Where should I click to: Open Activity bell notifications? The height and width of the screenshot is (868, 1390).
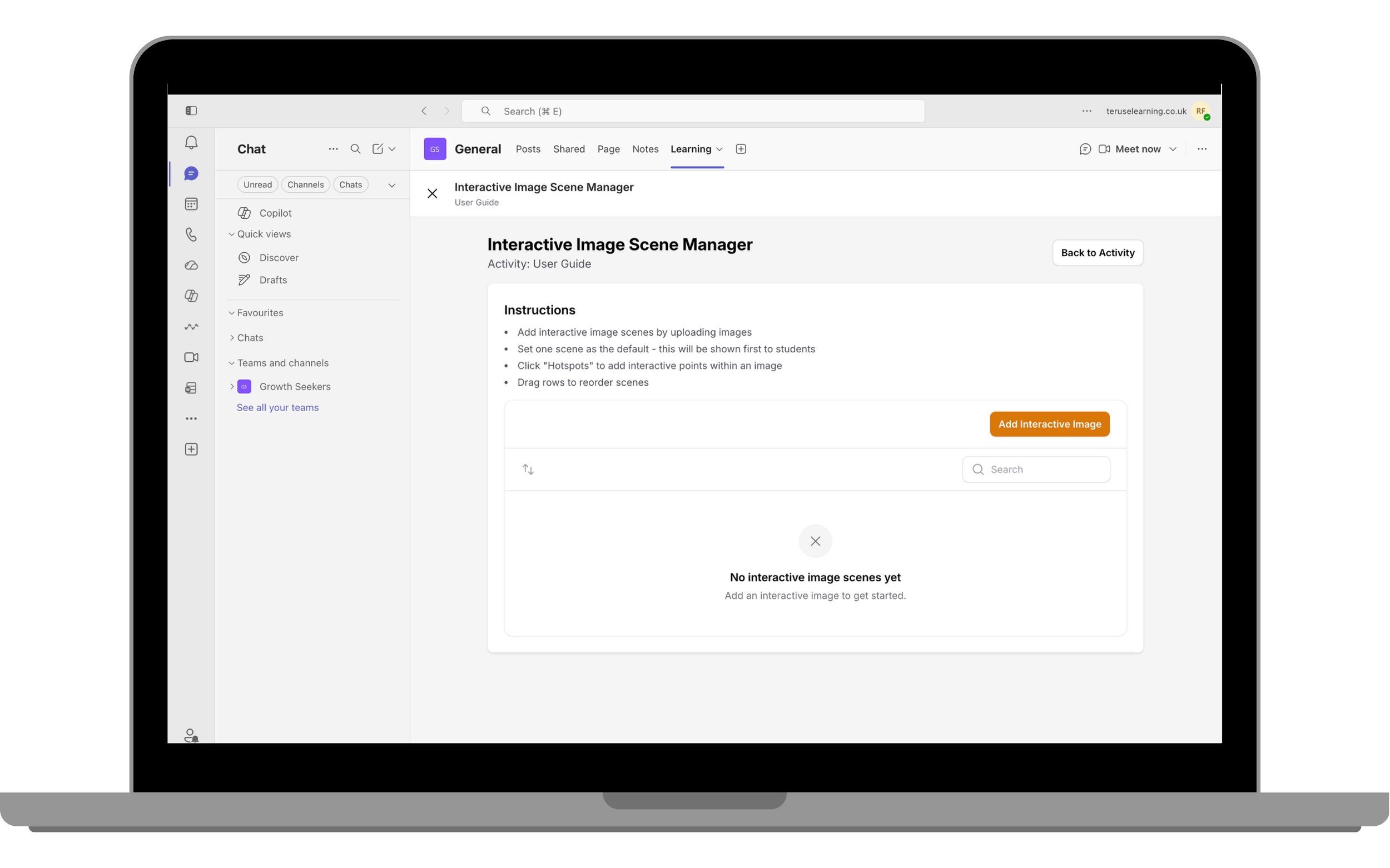pos(191,142)
